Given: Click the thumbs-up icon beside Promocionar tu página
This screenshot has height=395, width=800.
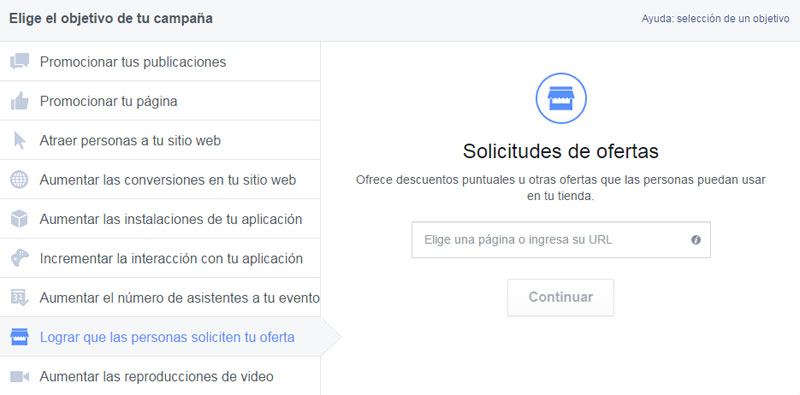Looking at the screenshot, I should click(x=19, y=101).
